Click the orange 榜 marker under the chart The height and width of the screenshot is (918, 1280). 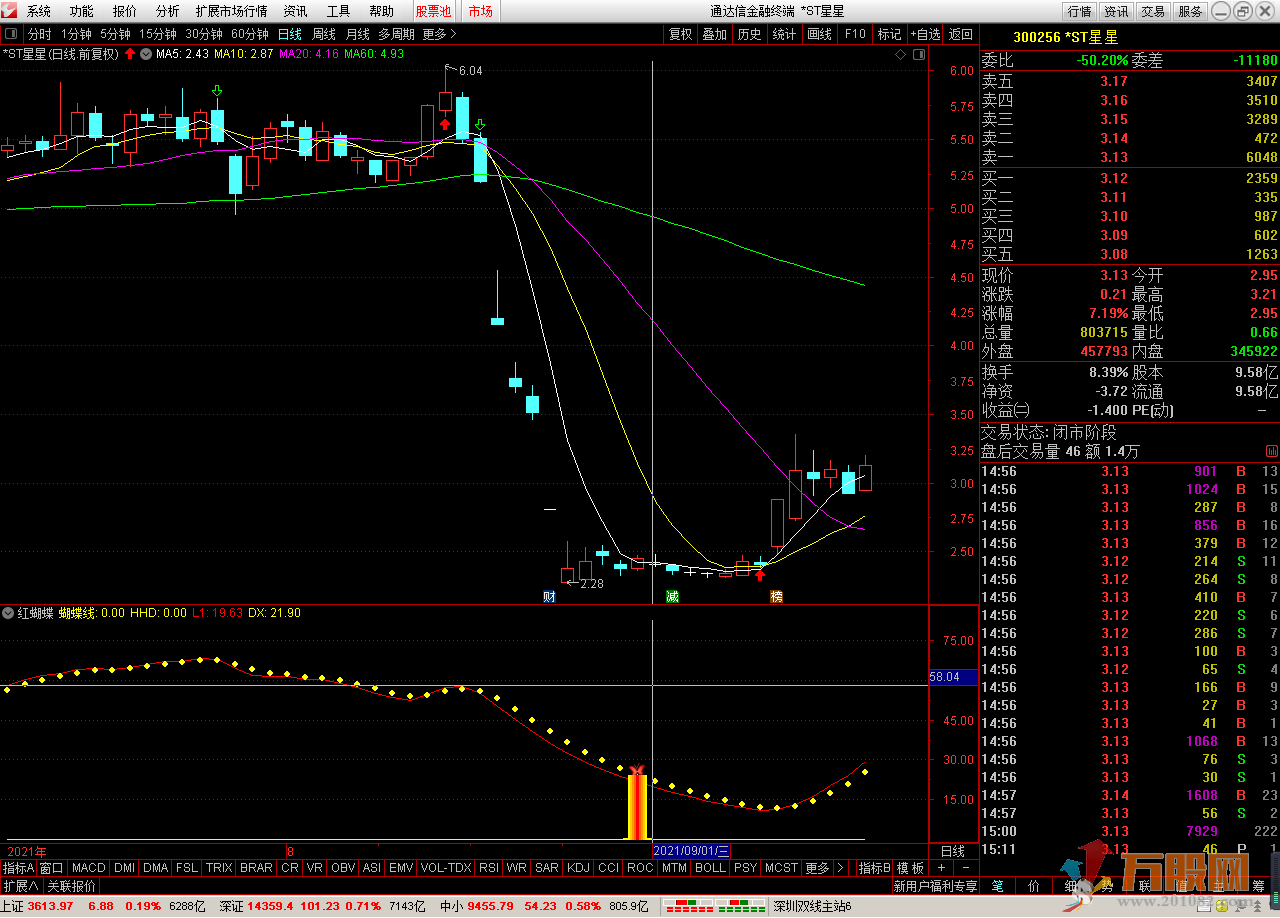777,597
